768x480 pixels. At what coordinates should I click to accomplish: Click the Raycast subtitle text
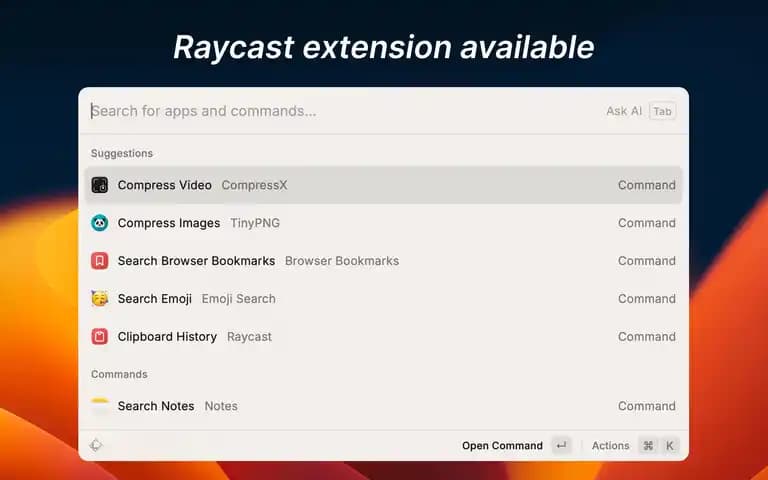[249, 336]
